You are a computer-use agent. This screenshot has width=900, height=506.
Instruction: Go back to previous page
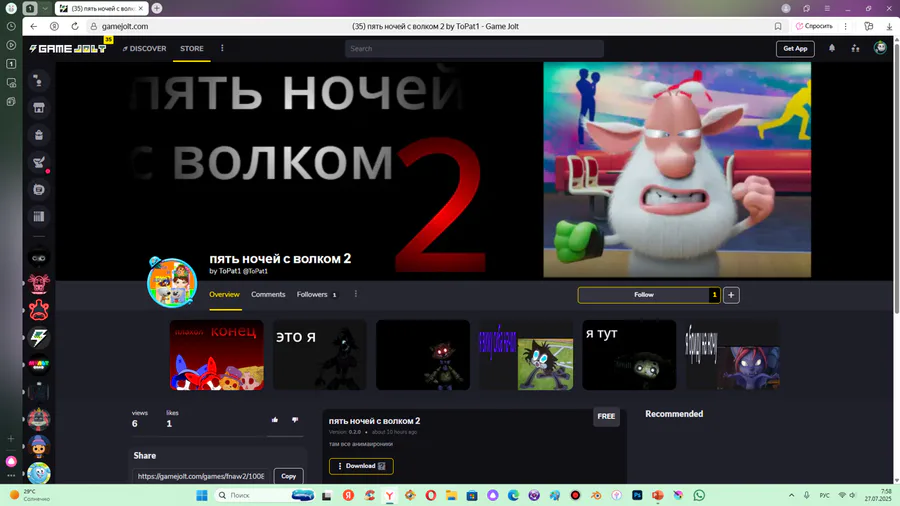click(34, 26)
